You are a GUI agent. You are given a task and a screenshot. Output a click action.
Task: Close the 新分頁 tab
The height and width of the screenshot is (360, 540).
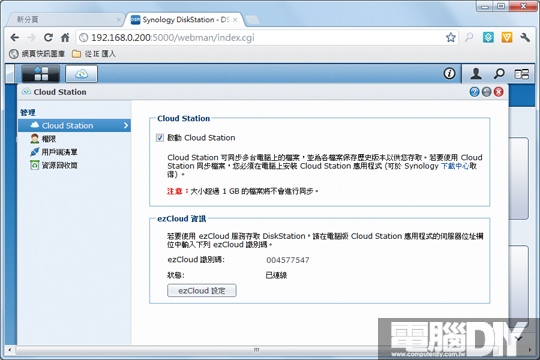[118, 20]
